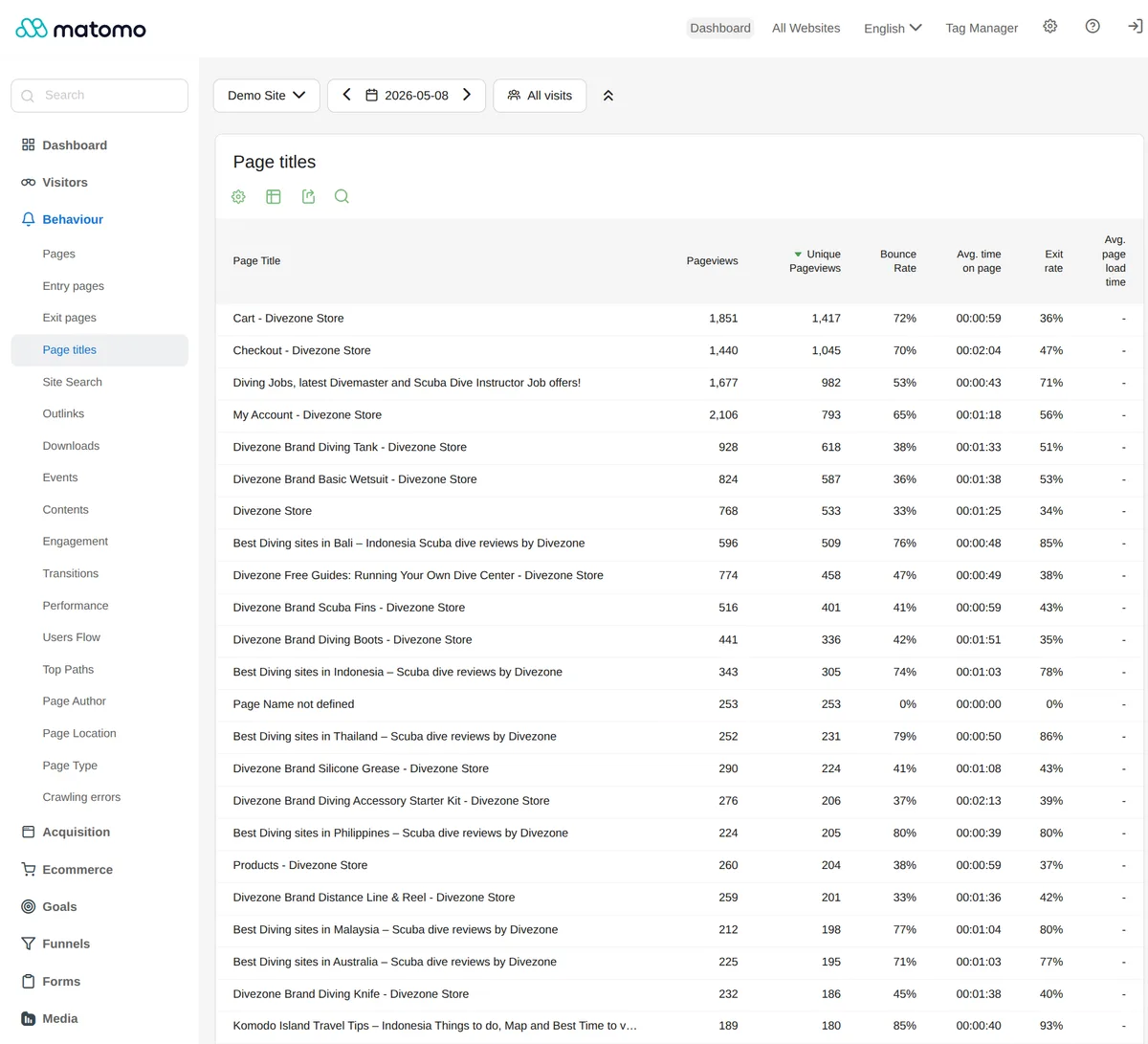
Task: Open the help question mark icon
Action: (x=1093, y=27)
